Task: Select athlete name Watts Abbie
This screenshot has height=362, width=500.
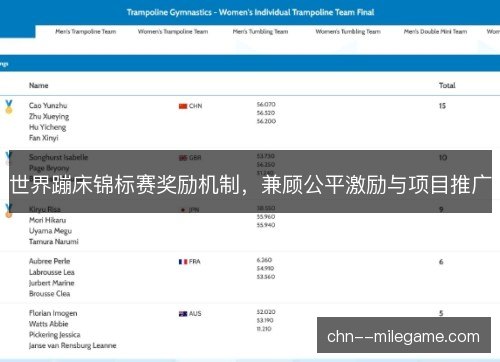Action: 49,324
